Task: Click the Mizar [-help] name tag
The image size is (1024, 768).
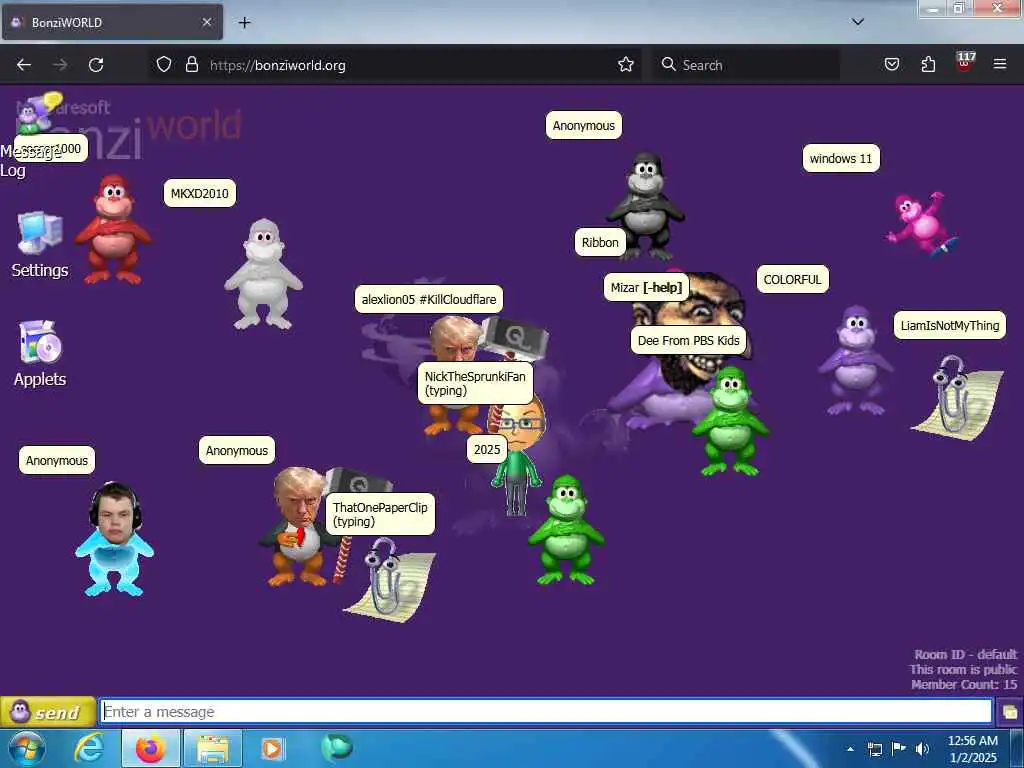Action: coord(647,287)
